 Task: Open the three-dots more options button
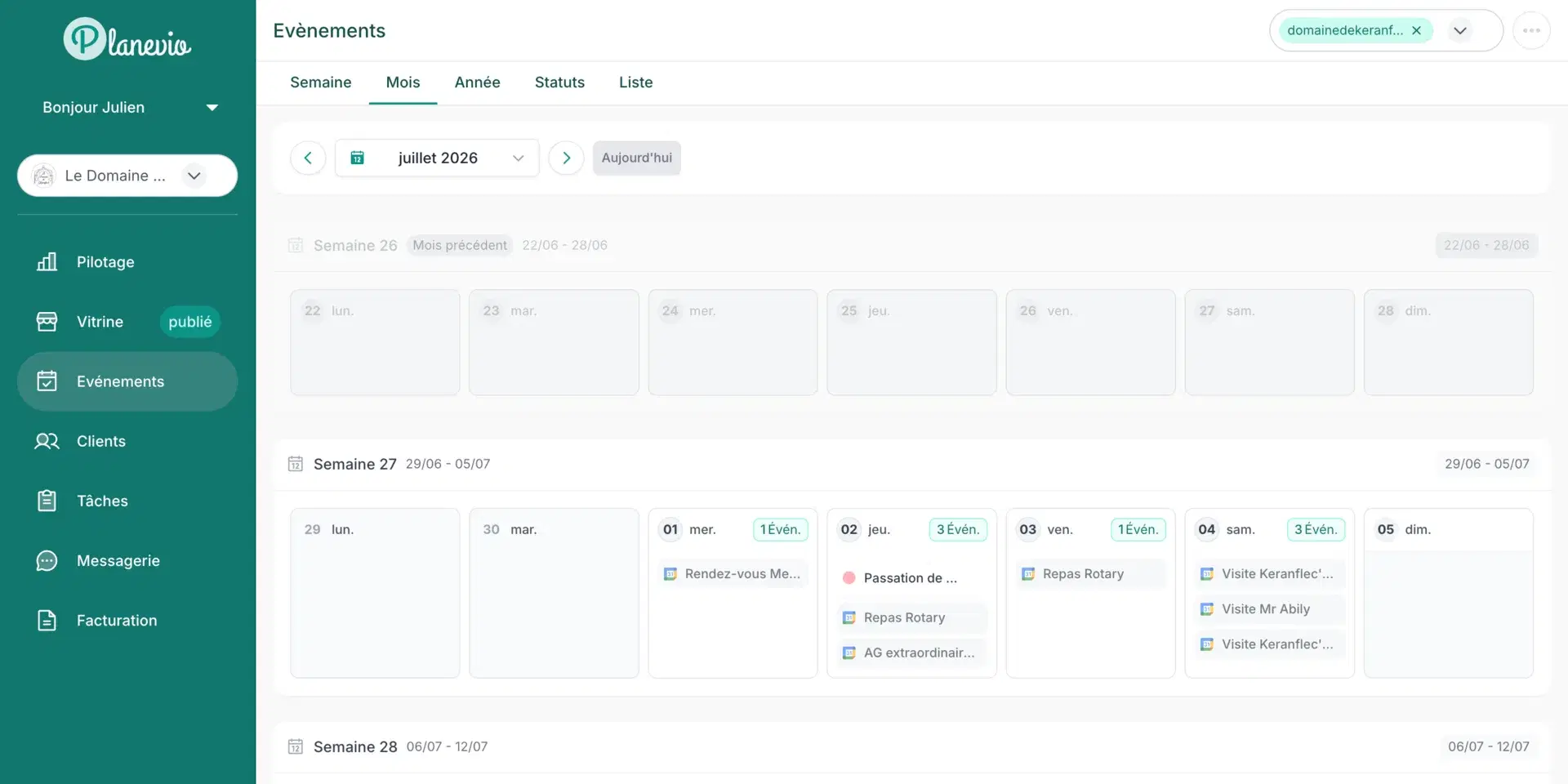pos(1531,30)
